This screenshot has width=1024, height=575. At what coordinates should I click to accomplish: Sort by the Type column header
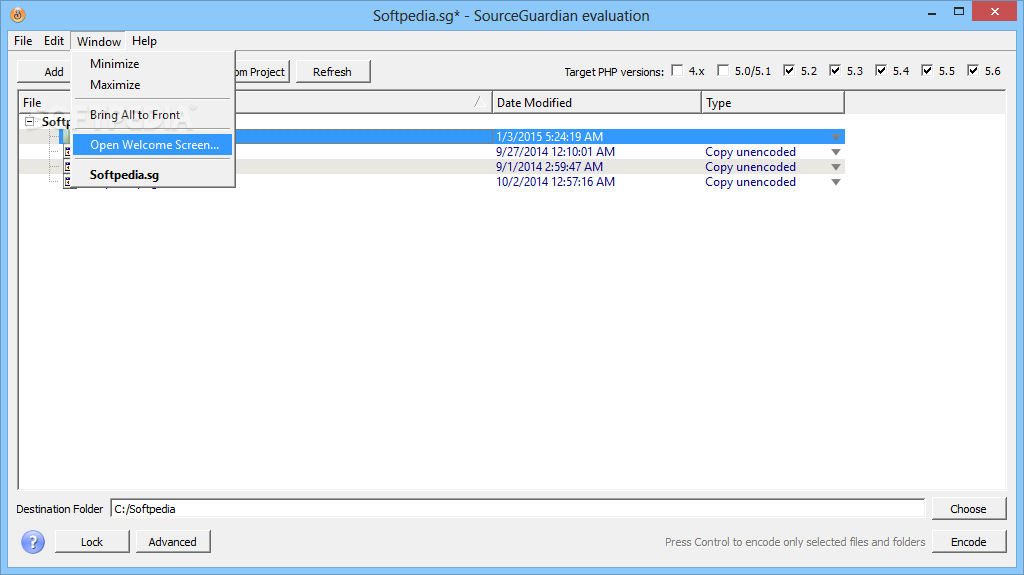pos(773,103)
